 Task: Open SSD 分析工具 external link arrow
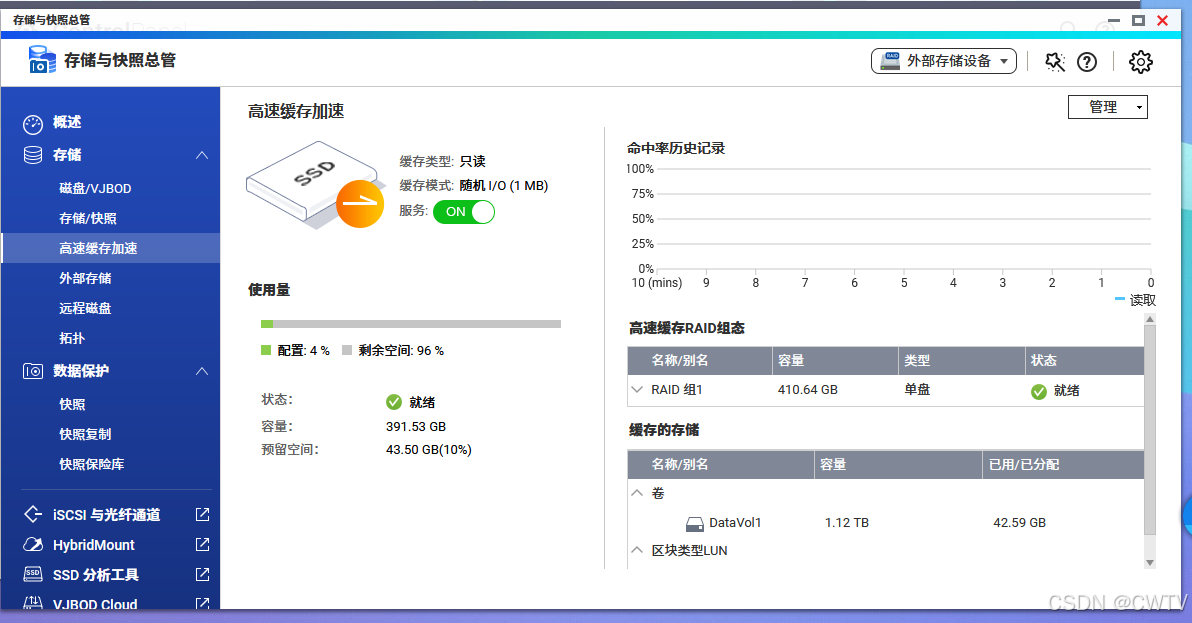point(202,574)
